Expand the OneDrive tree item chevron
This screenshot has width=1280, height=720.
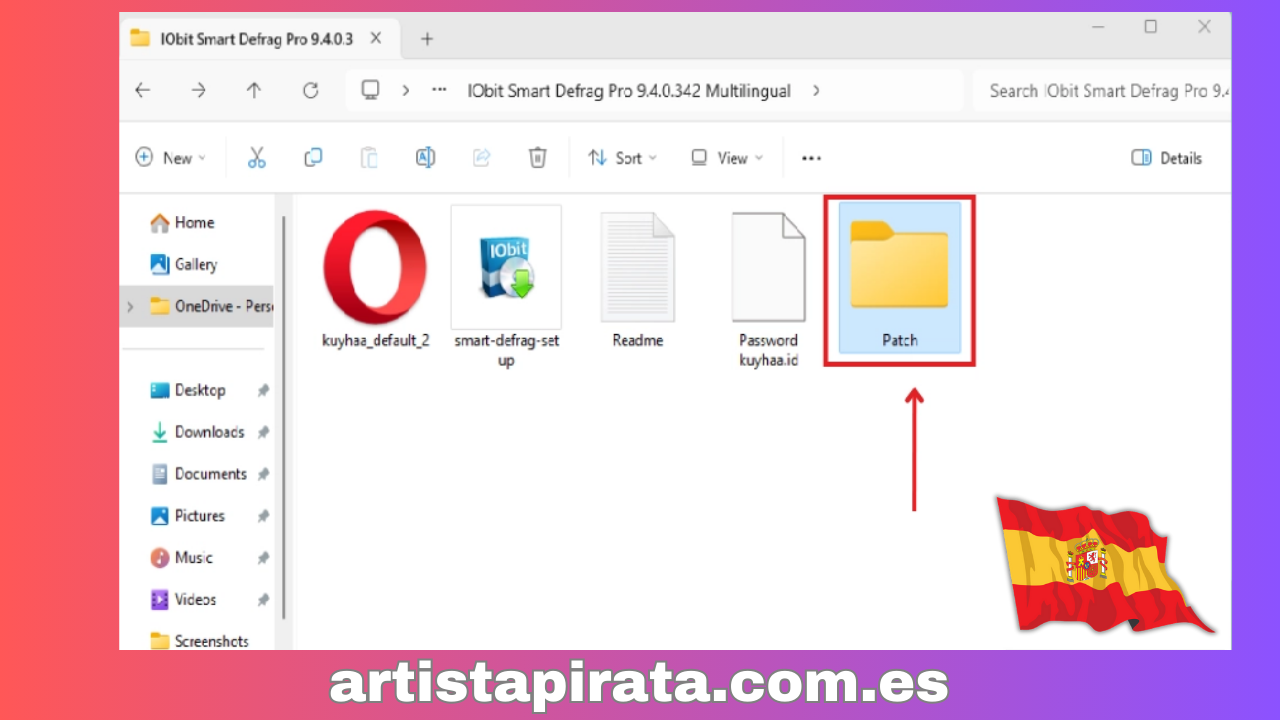coord(130,306)
